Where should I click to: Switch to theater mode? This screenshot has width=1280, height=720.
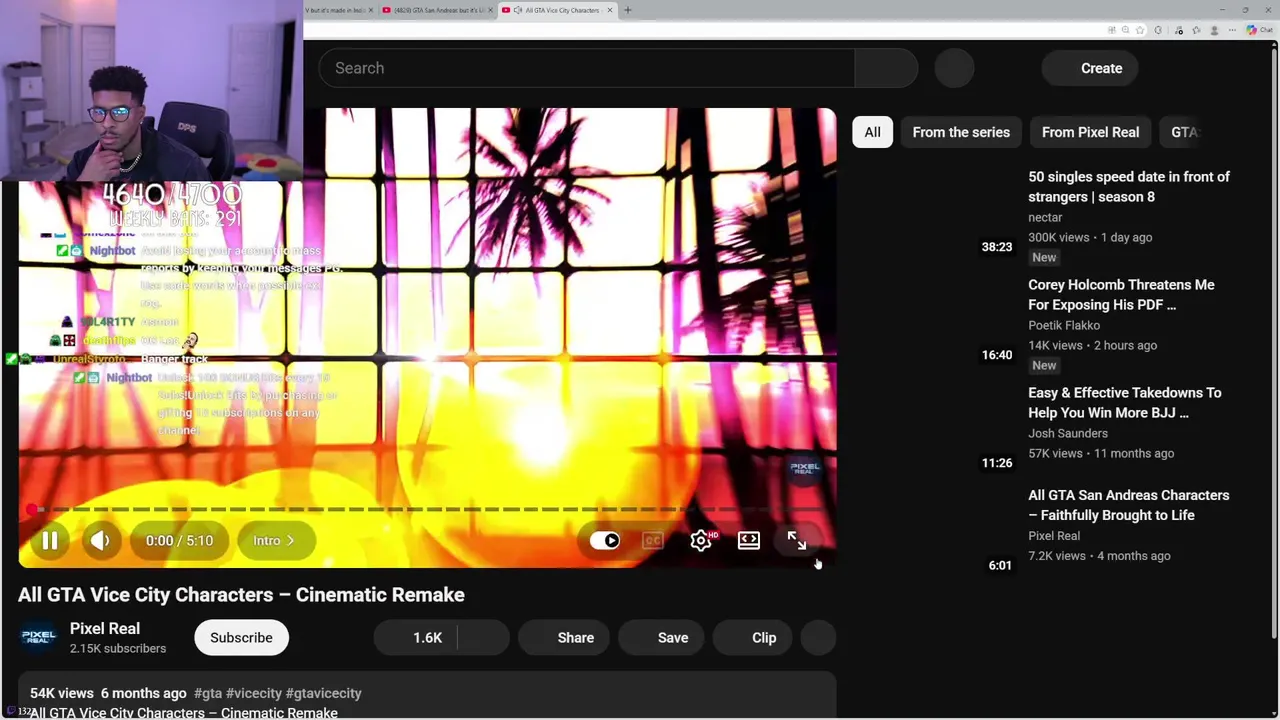pos(749,540)
